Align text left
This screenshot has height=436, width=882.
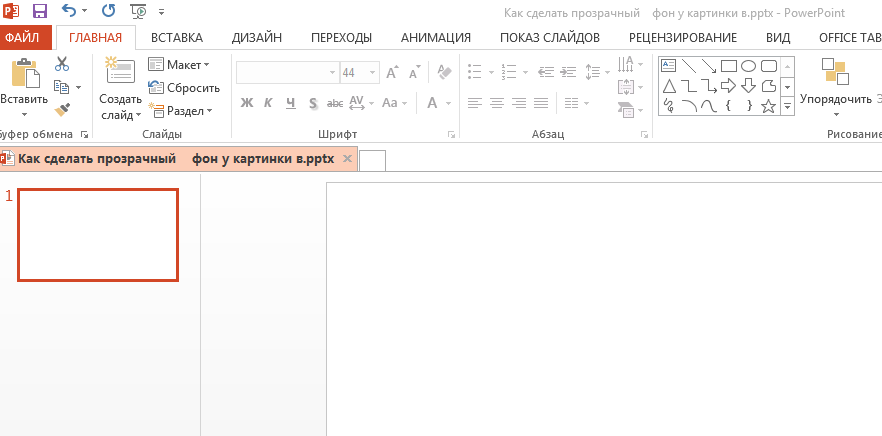[475, 103]
